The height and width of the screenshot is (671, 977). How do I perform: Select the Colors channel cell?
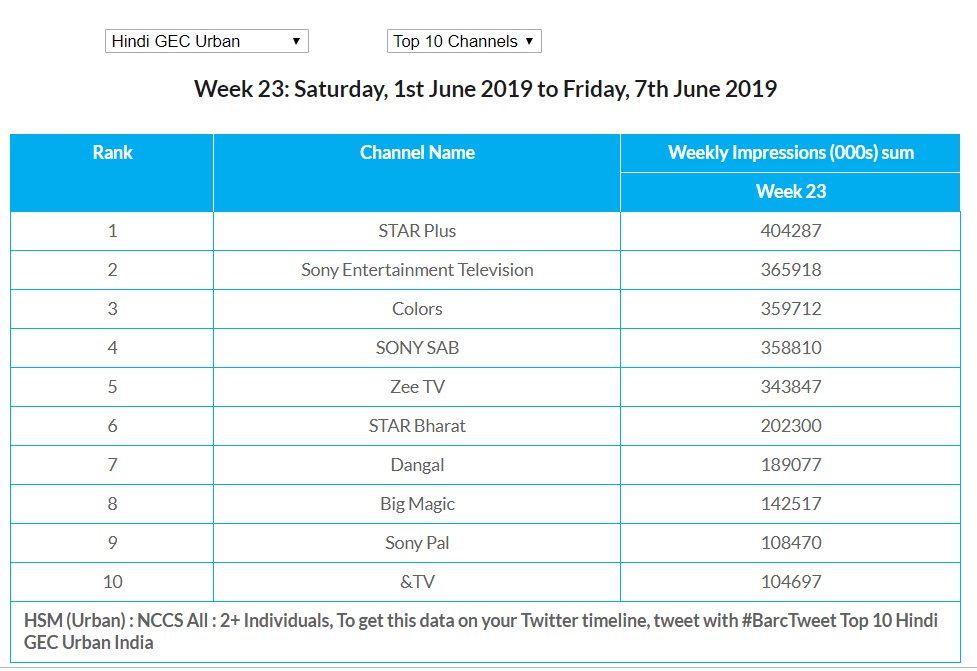click(x=417, y=309)
